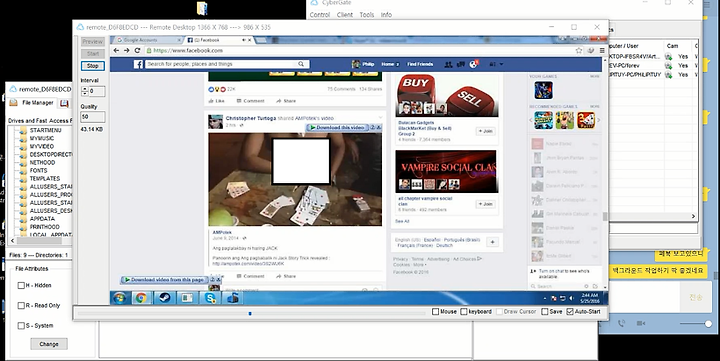The height and width of the screenshot is (361, 720).
Task: Click Steam icon in remote taskbar
Action: pyautogui.click(x=164, y=298)
